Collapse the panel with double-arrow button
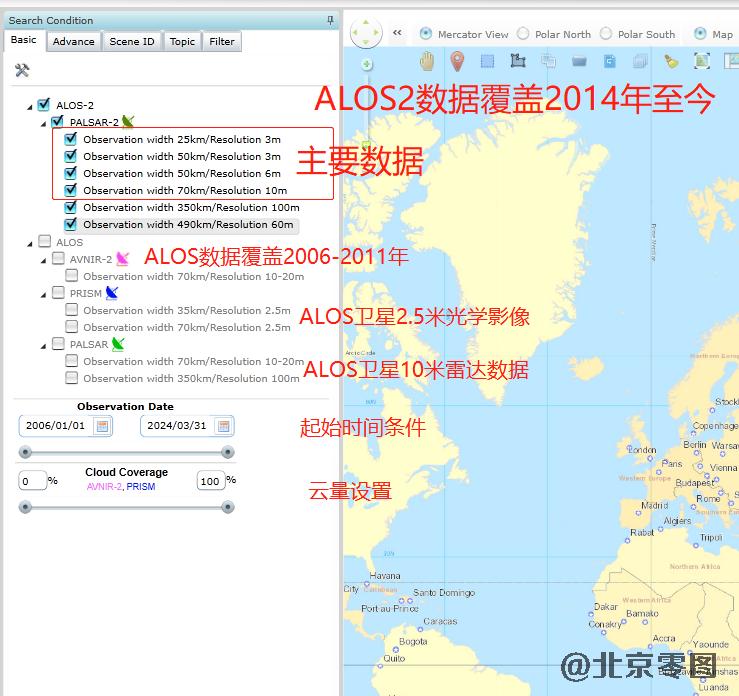Viewport: 739px width, 696px height. (x=397, y=33)
